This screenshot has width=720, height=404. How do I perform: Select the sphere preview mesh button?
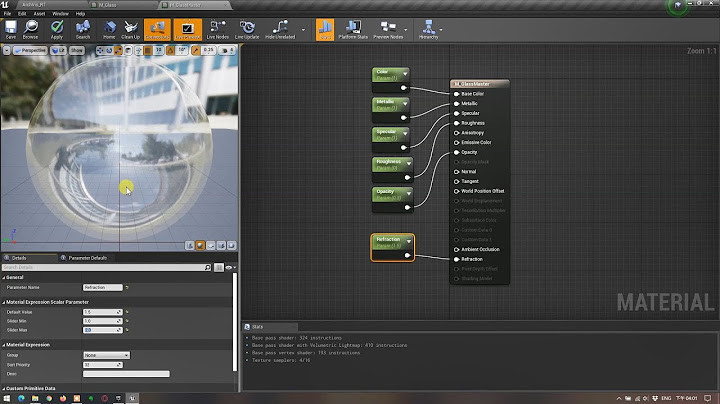[200, 246]
